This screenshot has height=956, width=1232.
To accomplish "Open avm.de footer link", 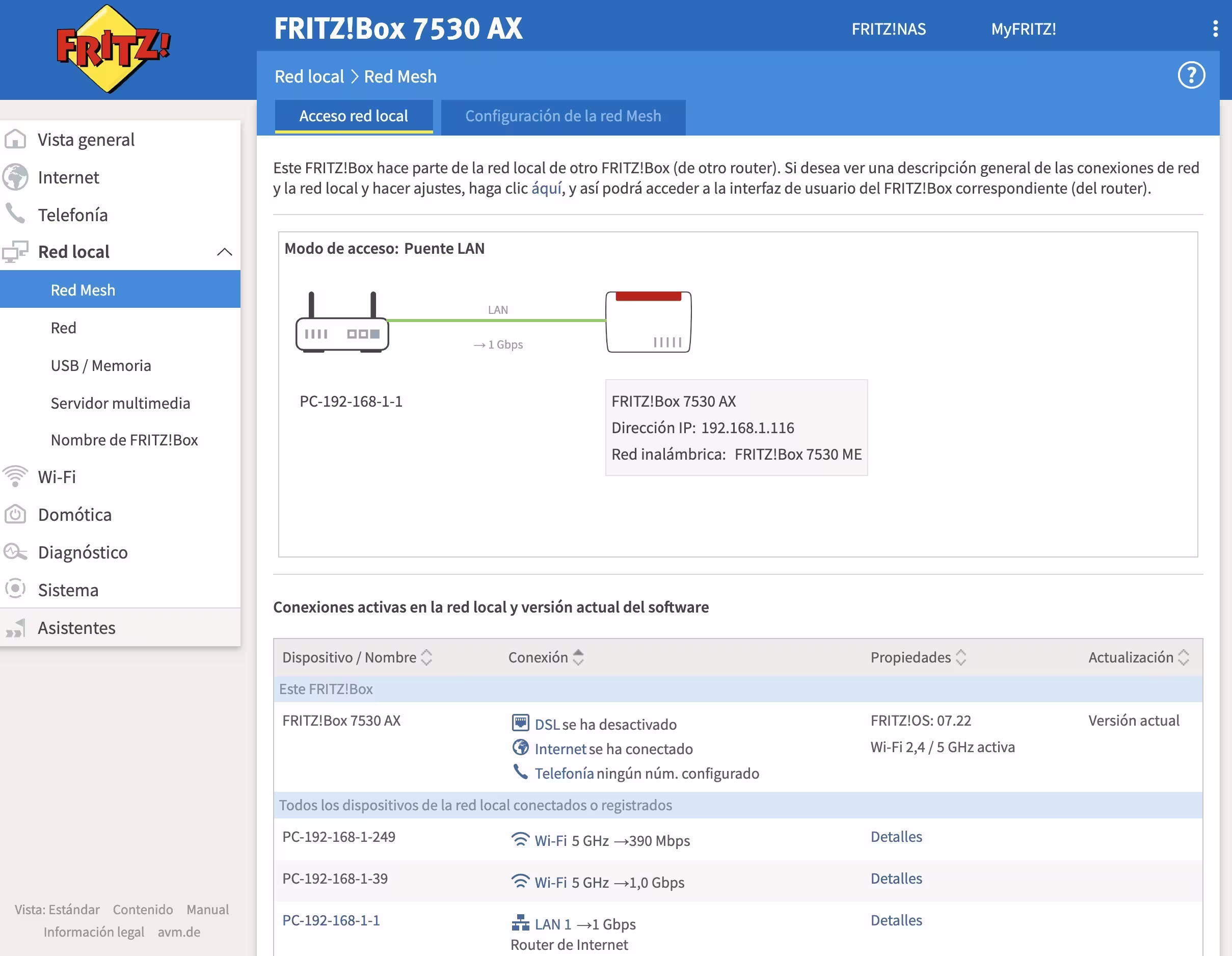I will click(179, 932).
